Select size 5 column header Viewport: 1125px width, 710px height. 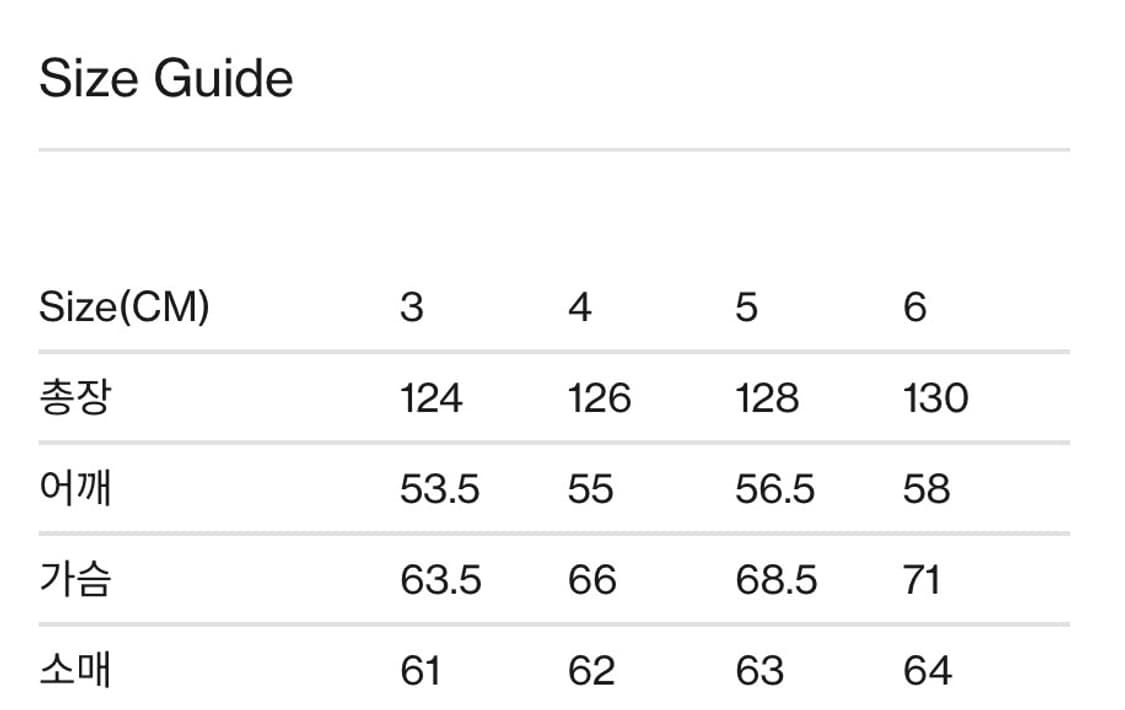click(746, 307)
